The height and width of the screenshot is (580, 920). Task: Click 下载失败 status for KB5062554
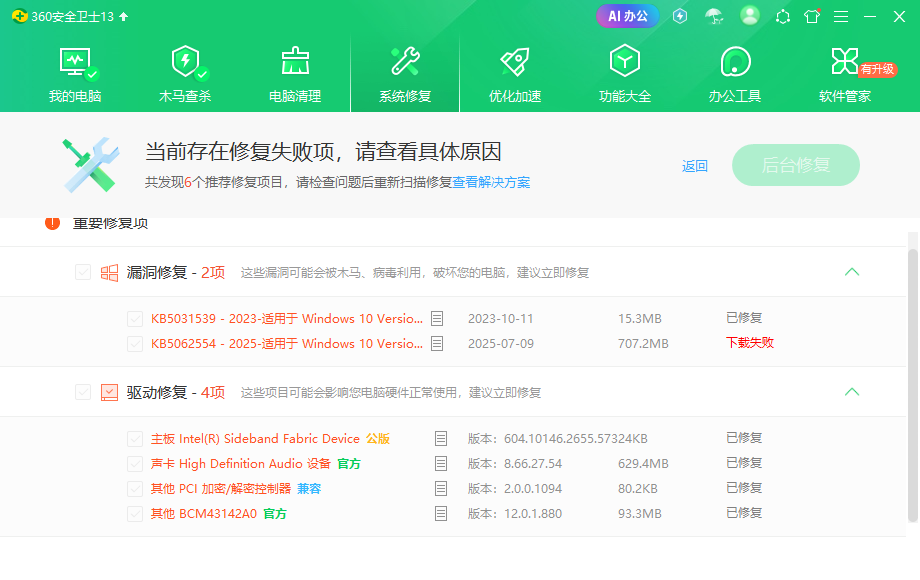pyautogui.click(x=750, y=342)
